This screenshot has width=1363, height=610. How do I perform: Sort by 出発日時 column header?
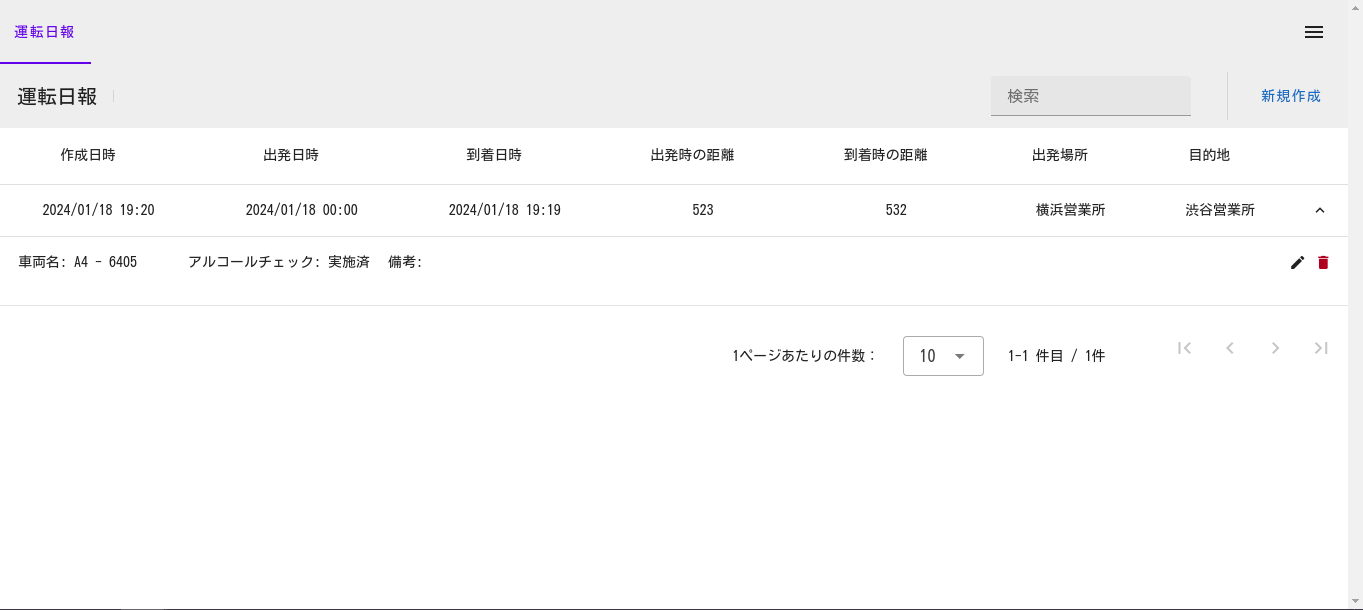(291, 155)
